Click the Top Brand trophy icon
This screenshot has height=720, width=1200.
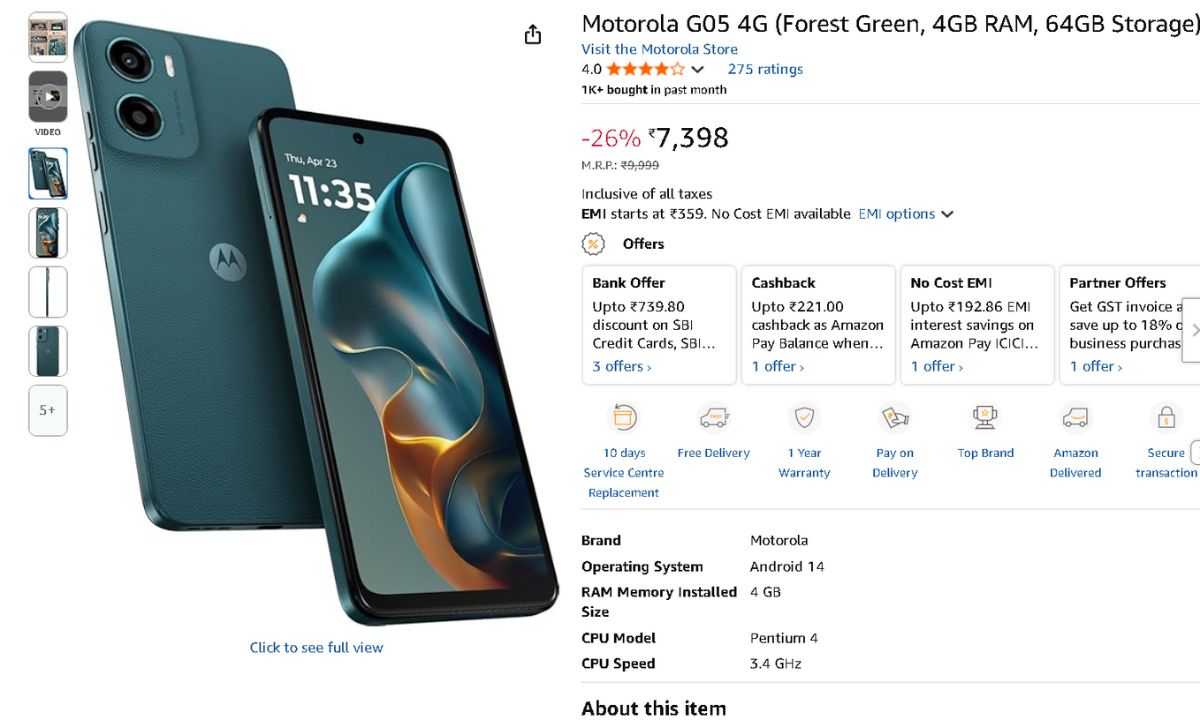point(985,417)
